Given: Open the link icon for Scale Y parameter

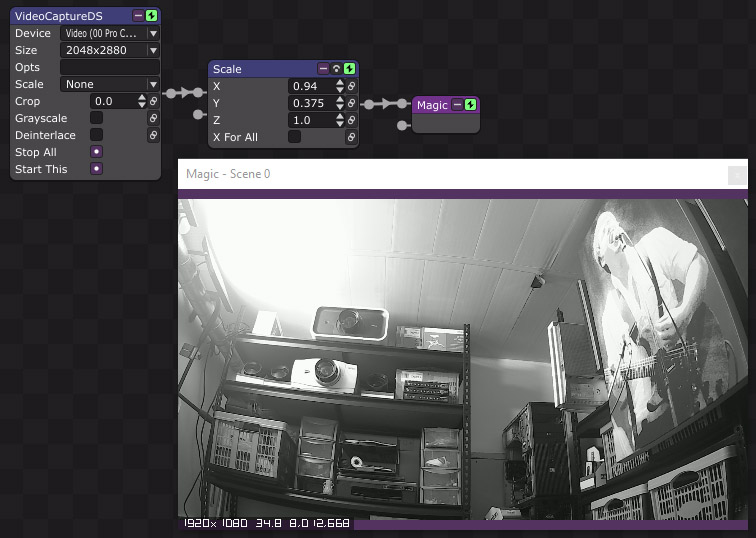Looking at the screenshot, I should 351,103.
